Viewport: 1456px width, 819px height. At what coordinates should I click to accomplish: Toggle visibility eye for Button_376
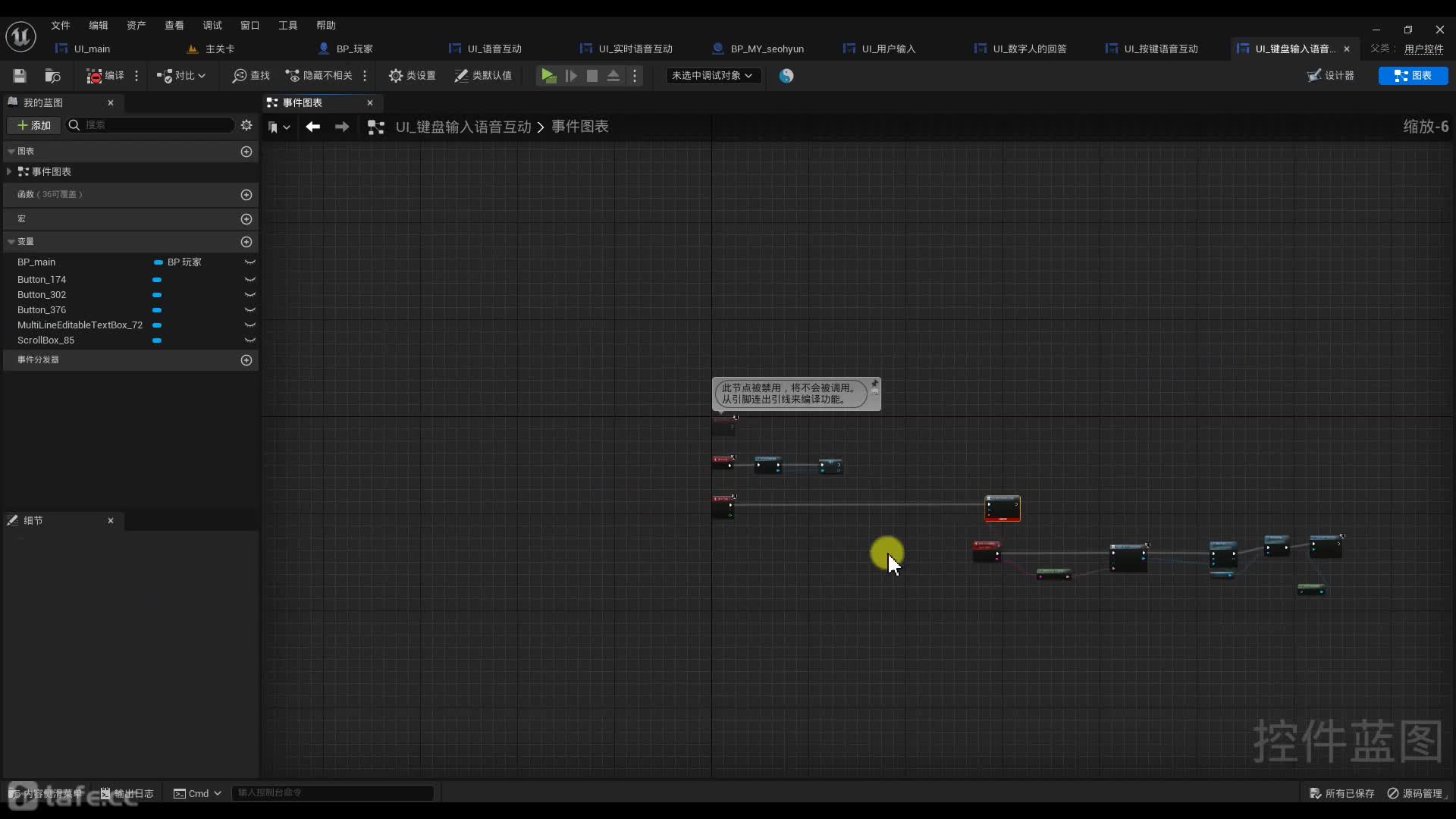(249, 310)
